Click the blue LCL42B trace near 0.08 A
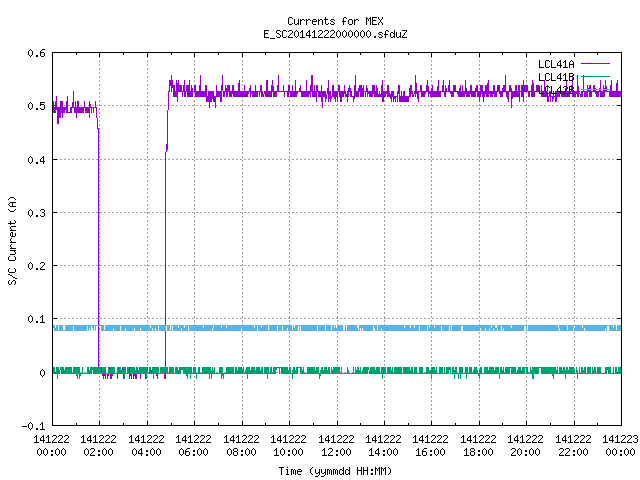Screen dimensions: 640x480 tap(337, 328)
